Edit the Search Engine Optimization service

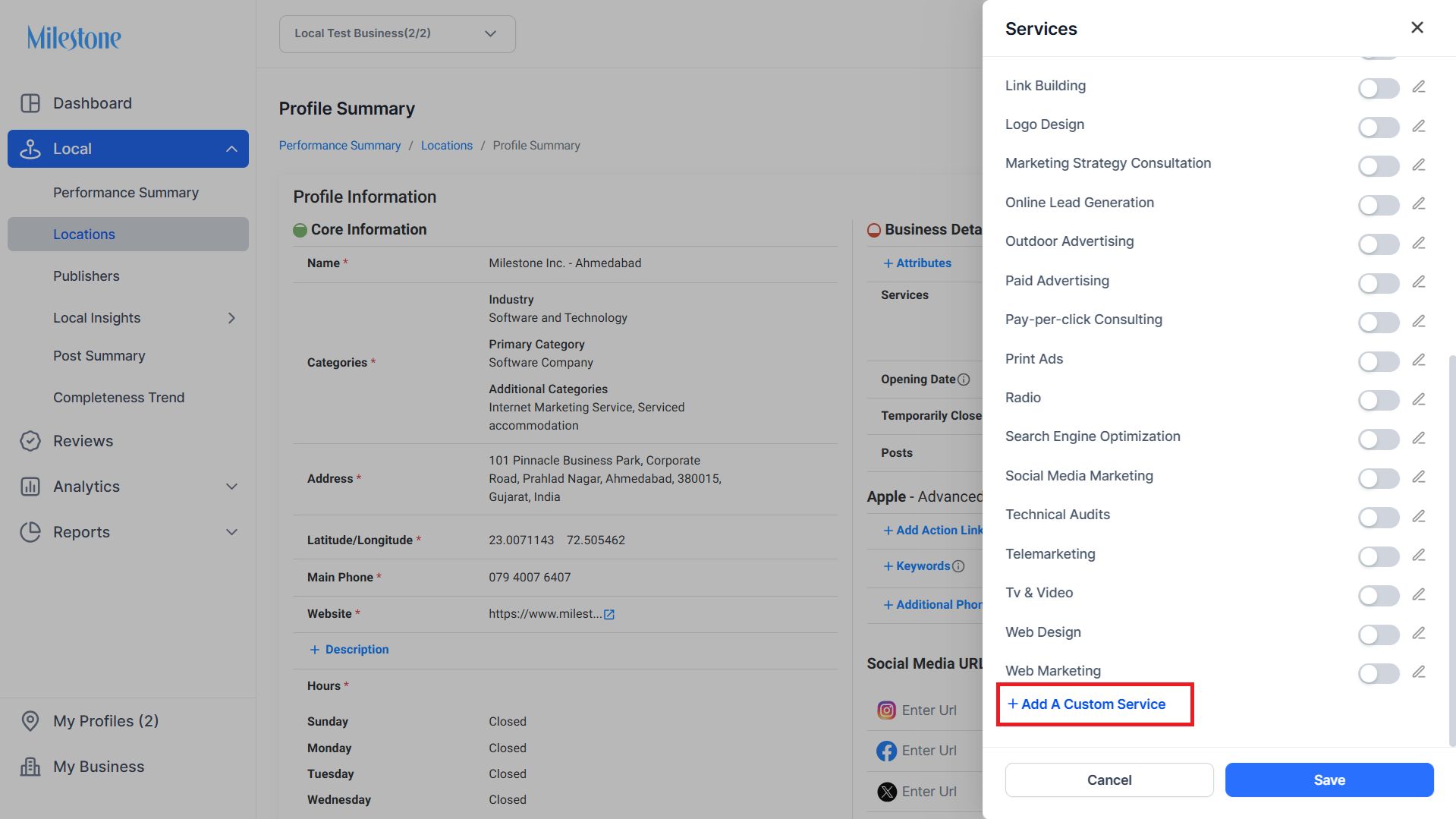point(1418,438)
